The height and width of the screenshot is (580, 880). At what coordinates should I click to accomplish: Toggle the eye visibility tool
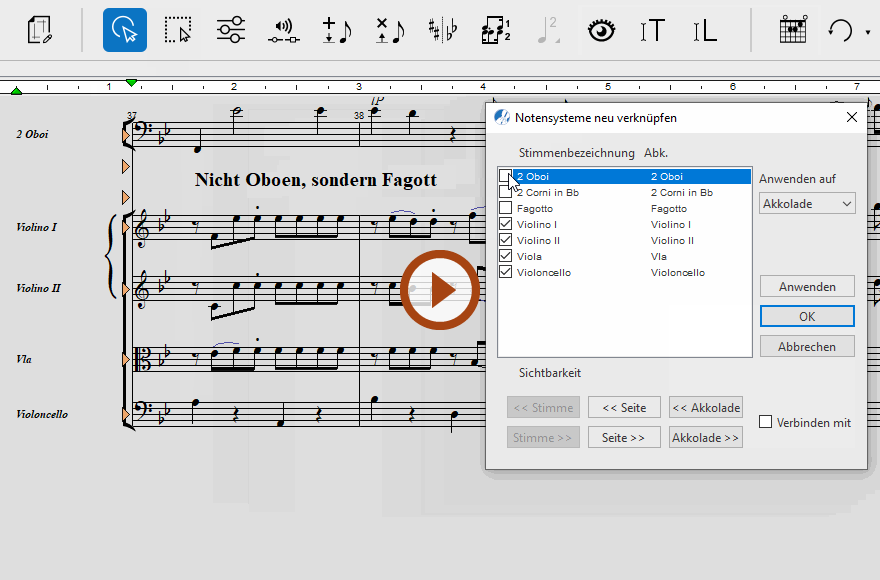click(x=600, y=30)
